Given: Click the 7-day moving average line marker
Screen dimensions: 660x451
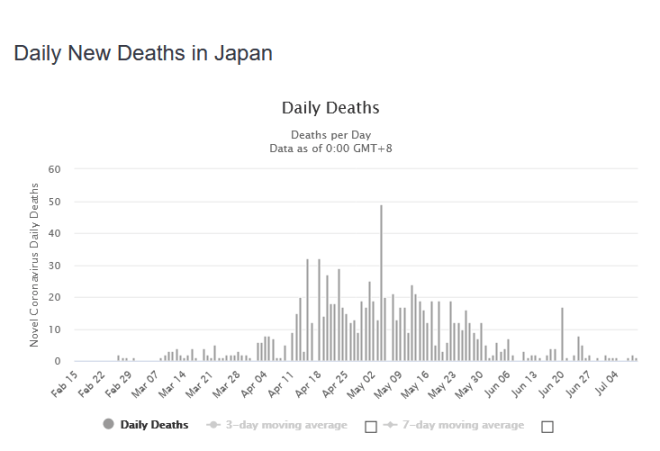Looking at the screenshot, I should click(389, 425).
